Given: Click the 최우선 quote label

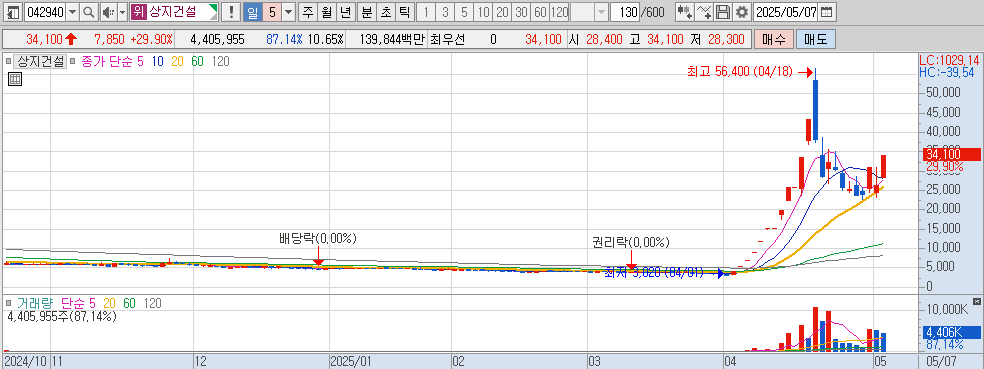Looking at the screenshot, I should click(x=447, y=40).
